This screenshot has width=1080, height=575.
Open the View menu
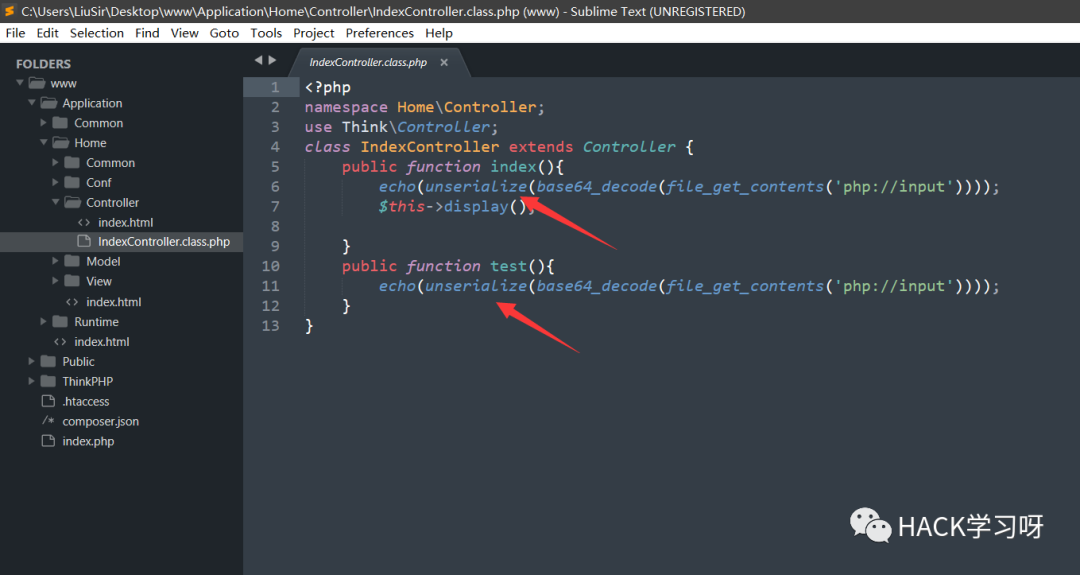(185, 33)
